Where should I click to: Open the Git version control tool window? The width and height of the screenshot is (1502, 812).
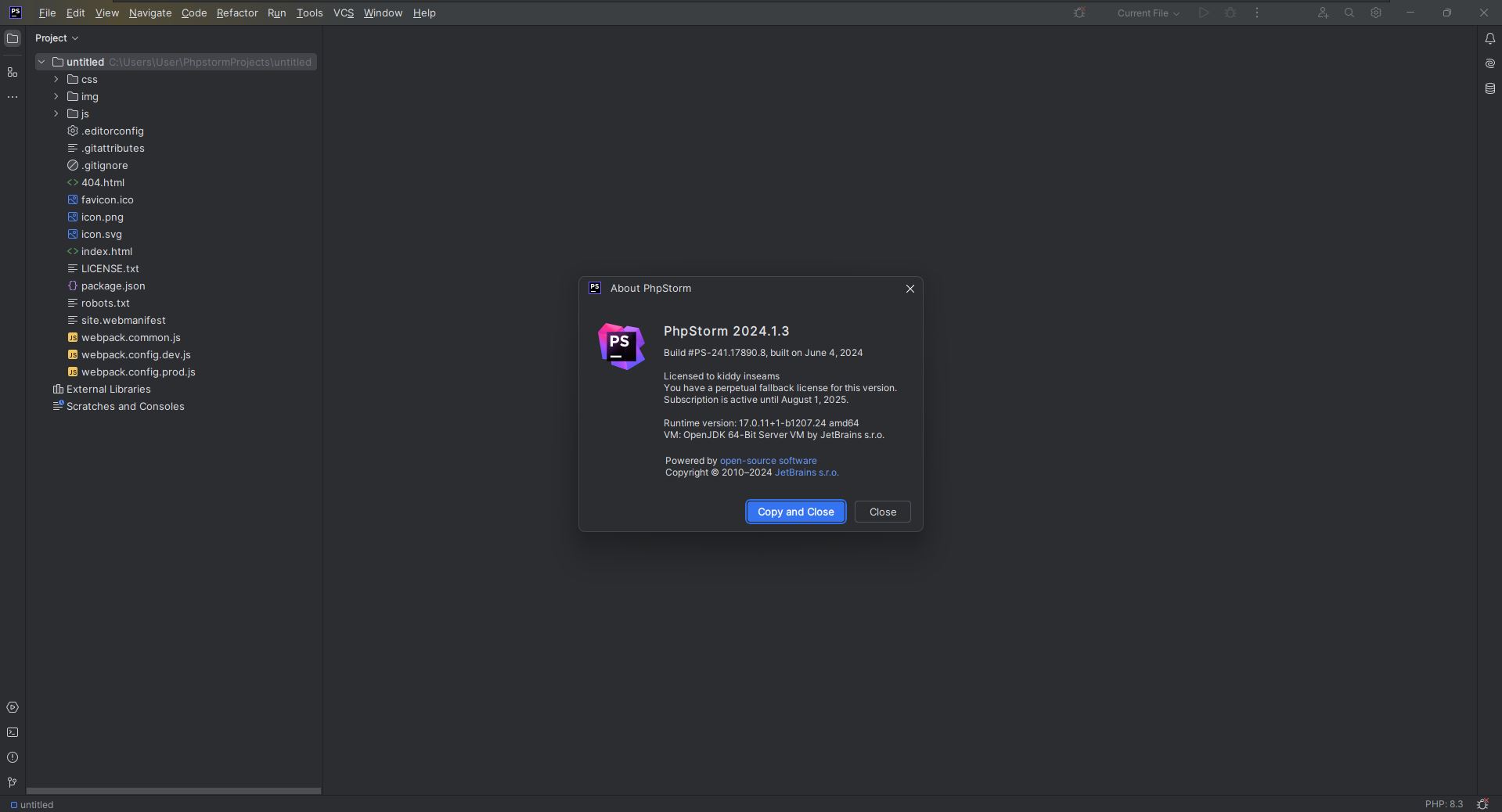point(13,782)
